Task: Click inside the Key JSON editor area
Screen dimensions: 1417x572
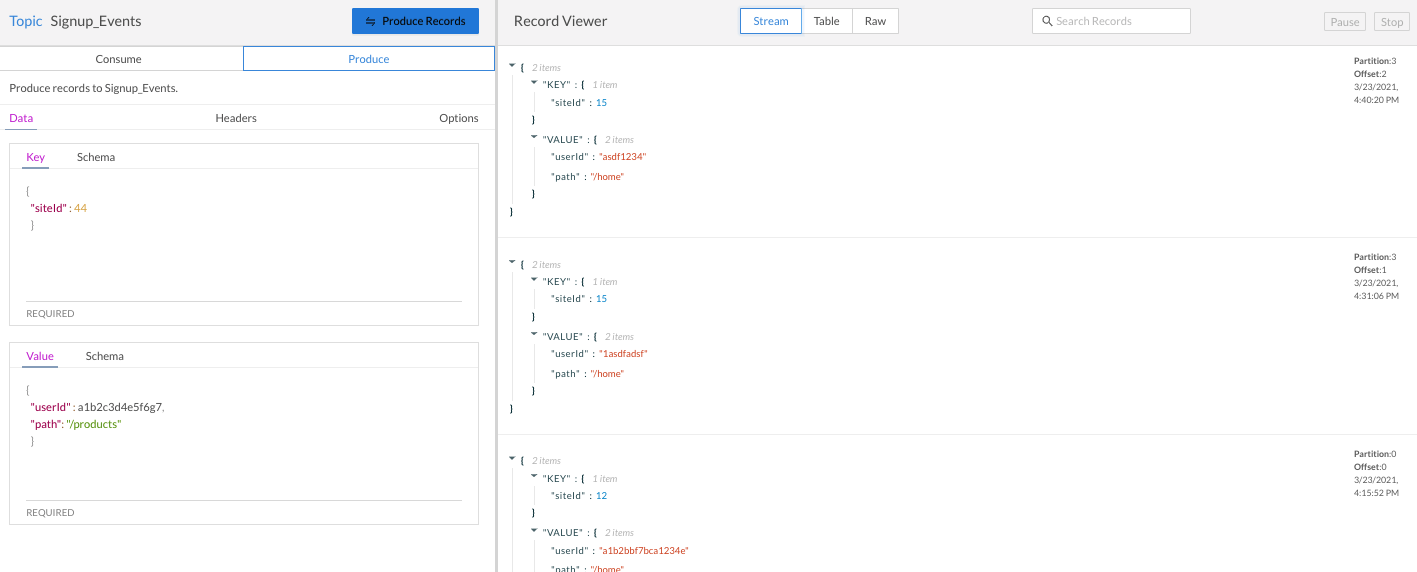Action: tap(244, 240)
